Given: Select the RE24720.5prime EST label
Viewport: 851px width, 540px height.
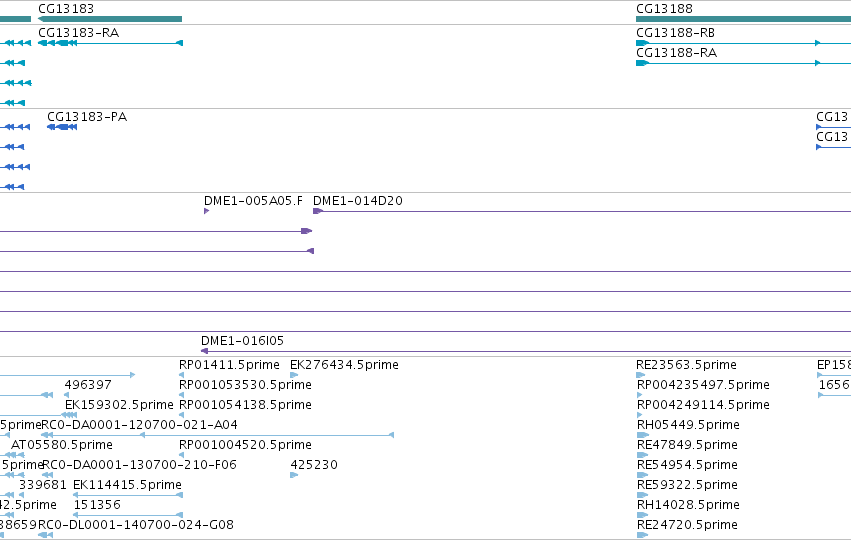Looking at the screenshot, I should (x=687, y=525).
